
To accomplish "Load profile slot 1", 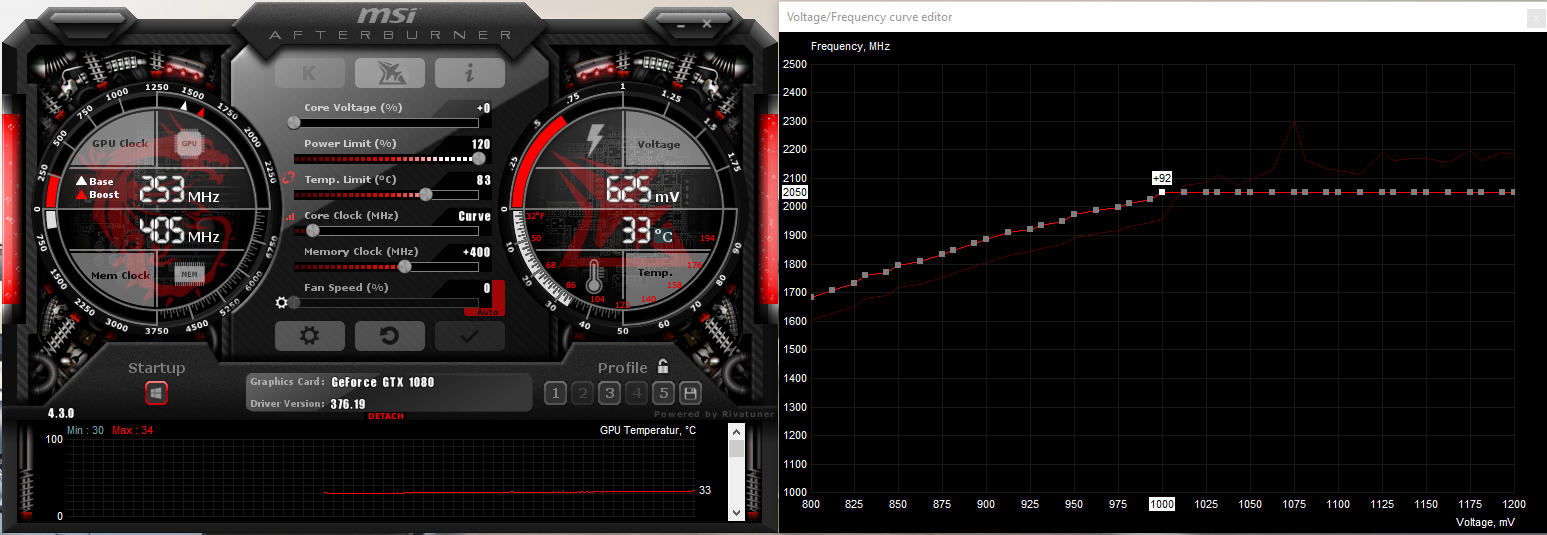I will click(555, 393).
